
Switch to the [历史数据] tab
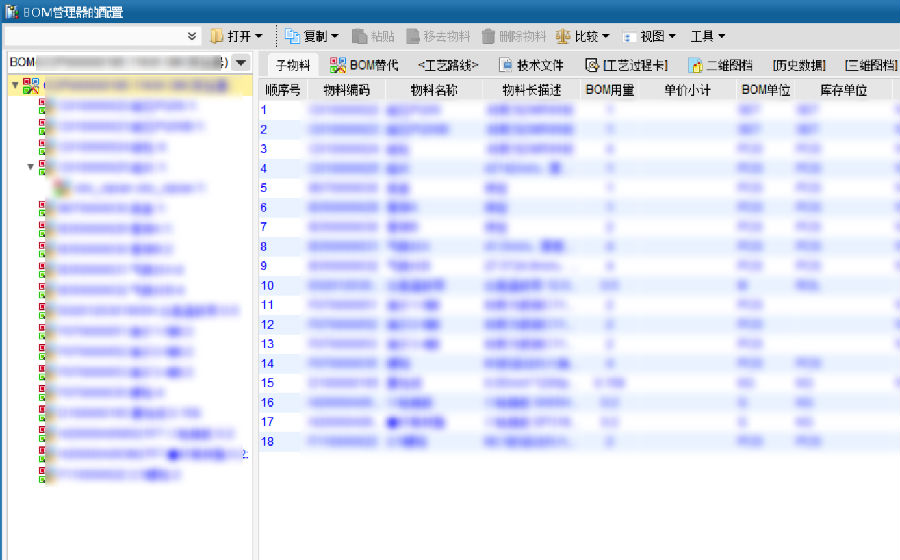[x=799, y=65]
